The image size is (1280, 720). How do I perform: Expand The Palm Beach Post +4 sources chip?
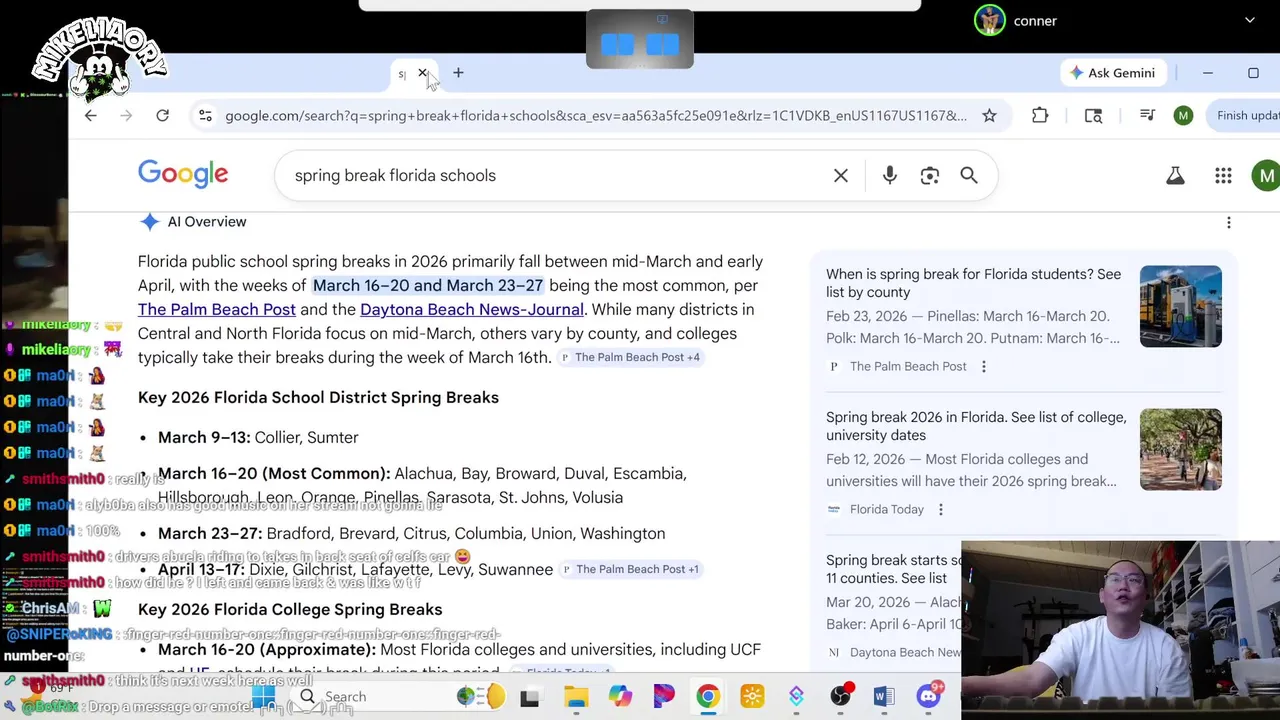(630, 357)
